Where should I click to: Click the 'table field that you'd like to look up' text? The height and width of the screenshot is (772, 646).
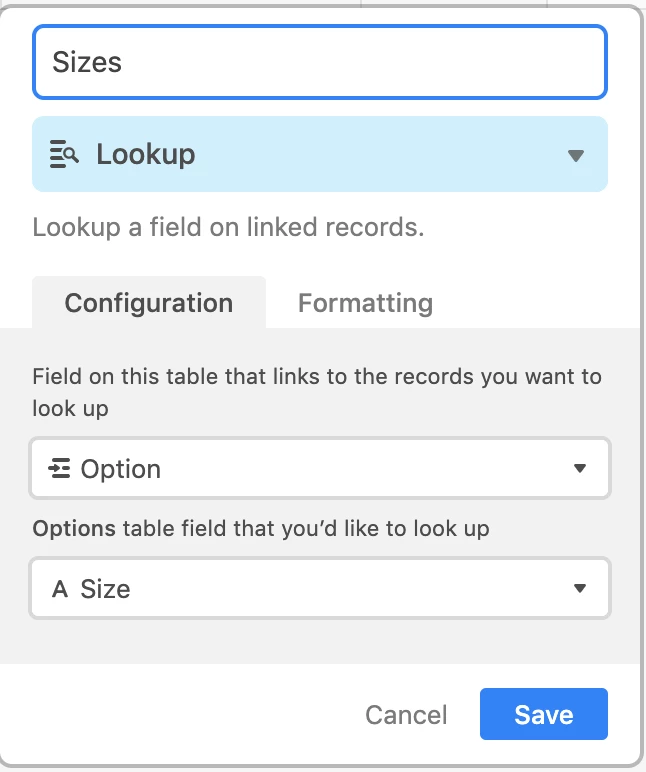pos(306,528)
